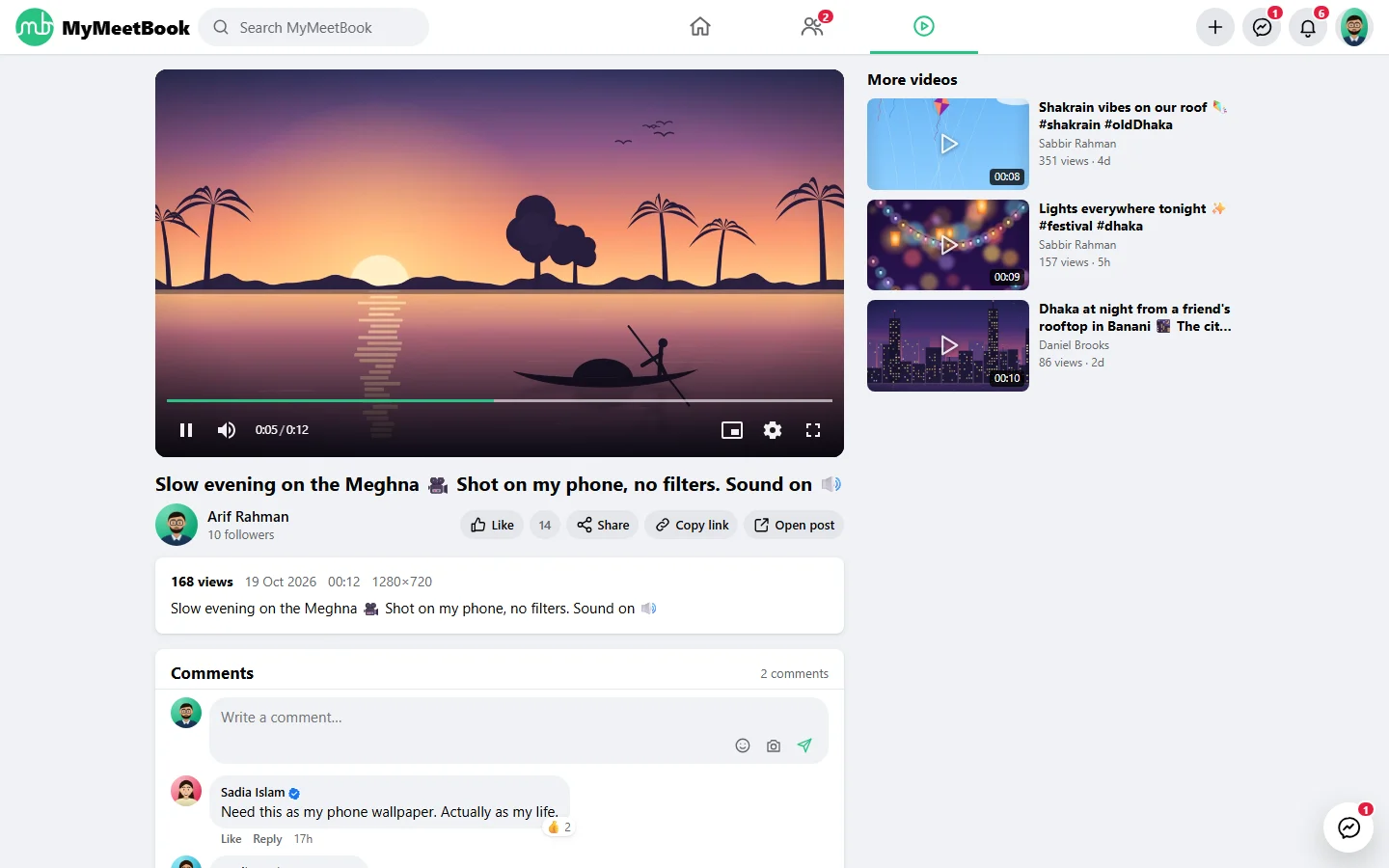This screenshot has width=1389, height=868.
Task: Open the emoji picker in comment box
Action: pos(743,746)
